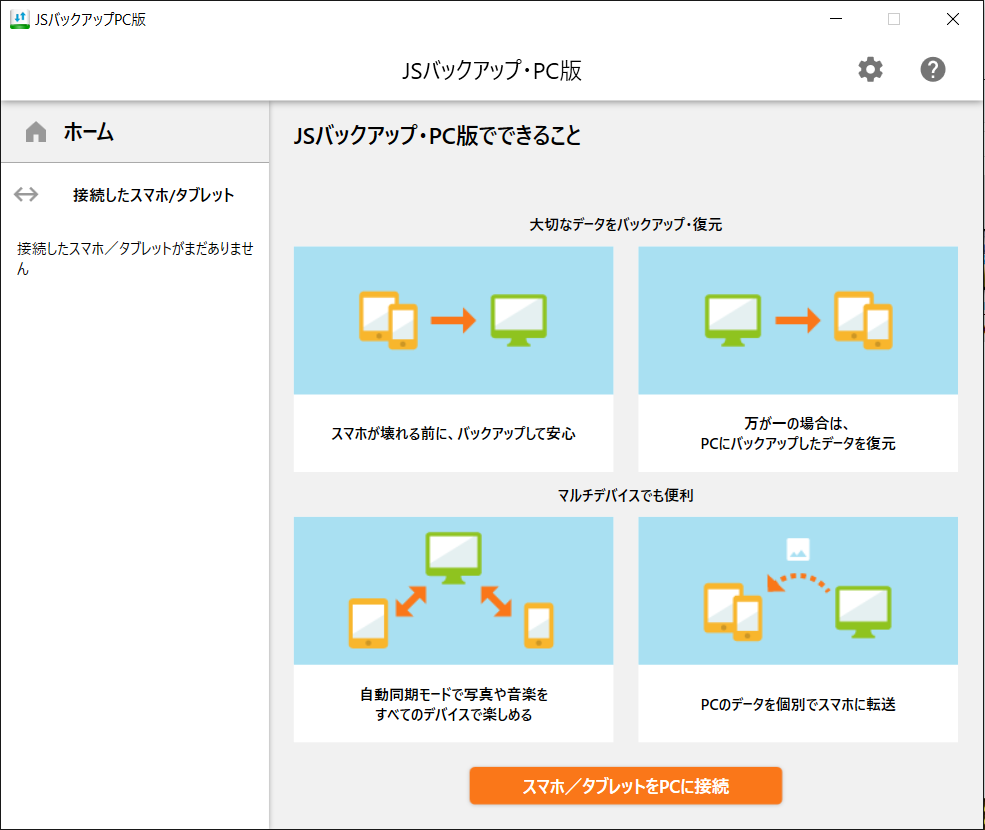Open help with the question mark icon
Image resolution: width=985 pixels, height=830 pixels.
[x=933, y=69]
